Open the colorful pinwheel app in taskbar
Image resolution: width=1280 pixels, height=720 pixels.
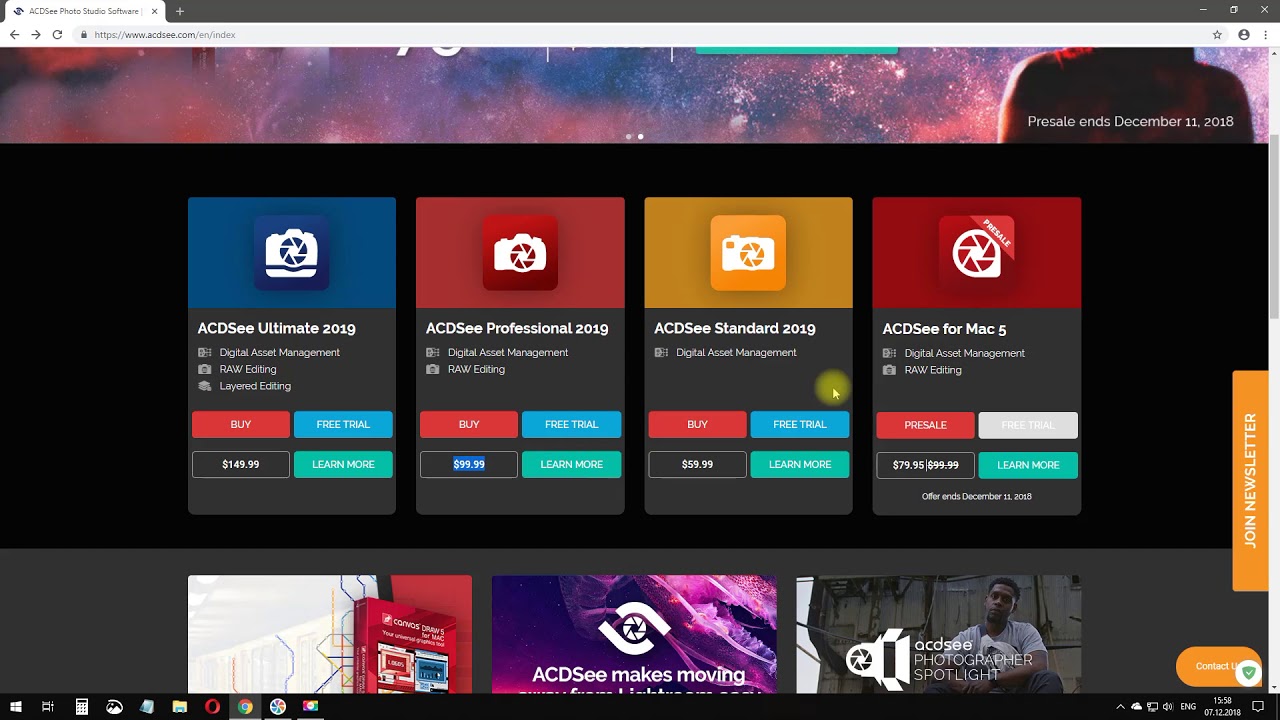[x=278, y=706]
